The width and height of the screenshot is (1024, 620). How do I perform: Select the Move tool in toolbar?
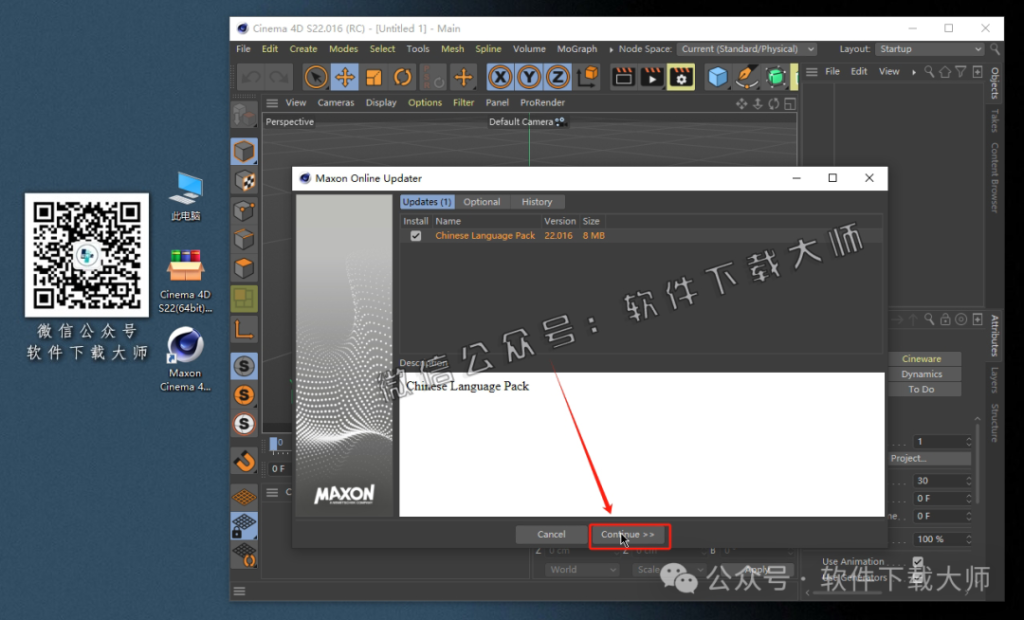[344, 77]
